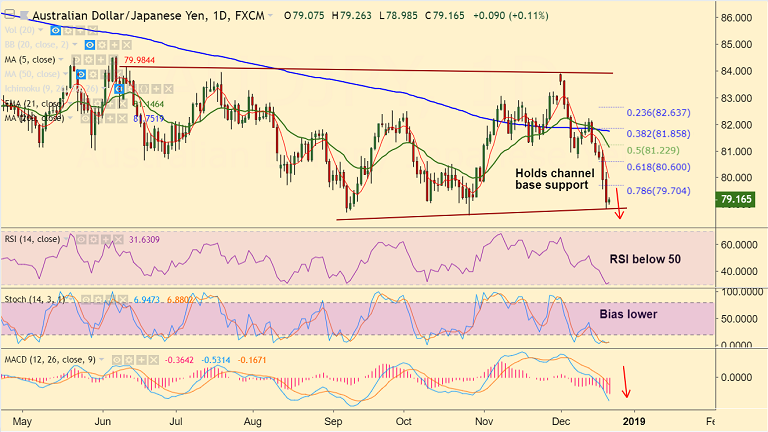The width and height of the screenshot is (768, 432).
Task: Open settings gear for Stoch indicator
Action: [x=98, y=299]
